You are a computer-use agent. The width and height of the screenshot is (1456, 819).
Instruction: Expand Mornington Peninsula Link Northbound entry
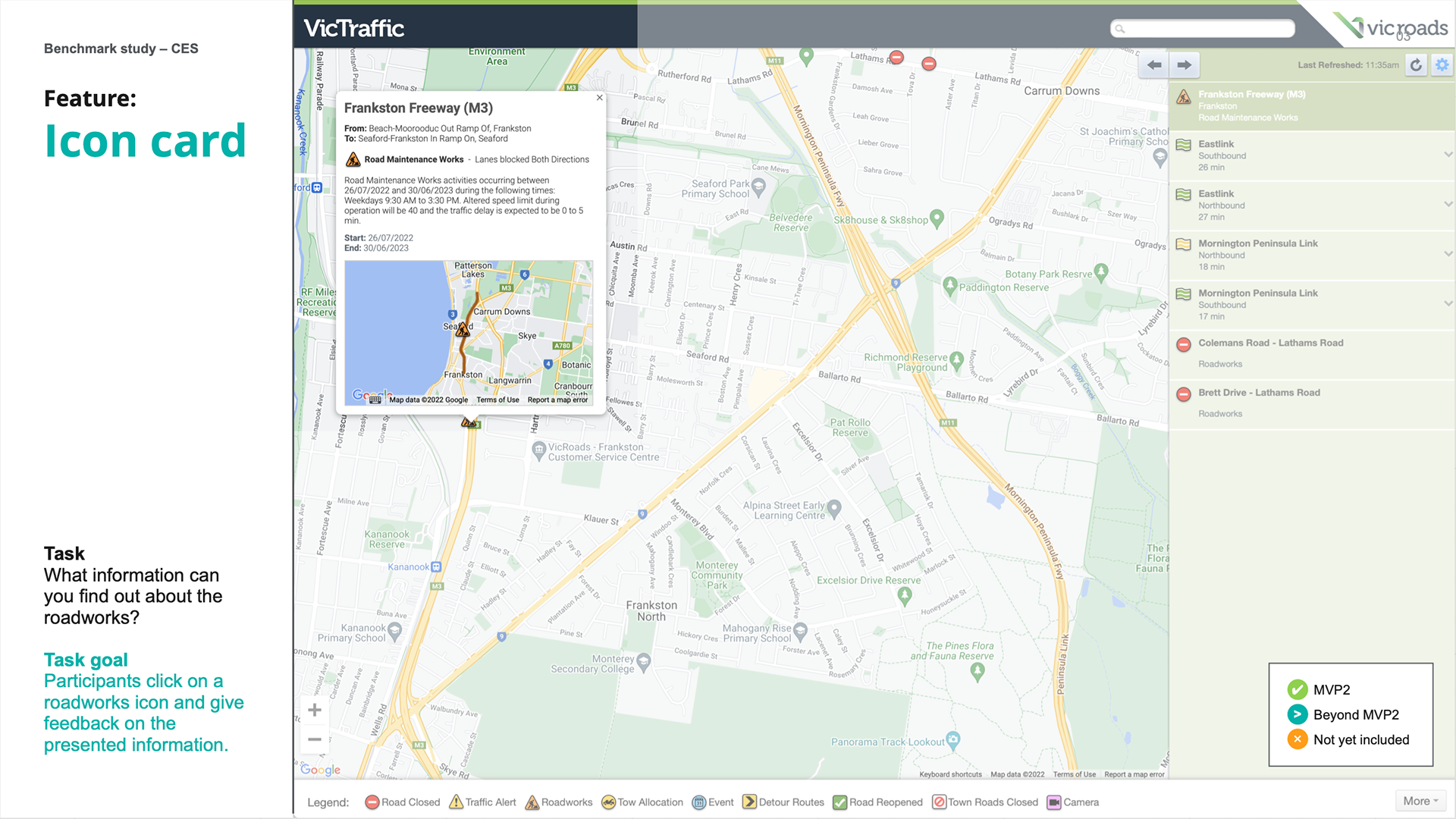1448,254
